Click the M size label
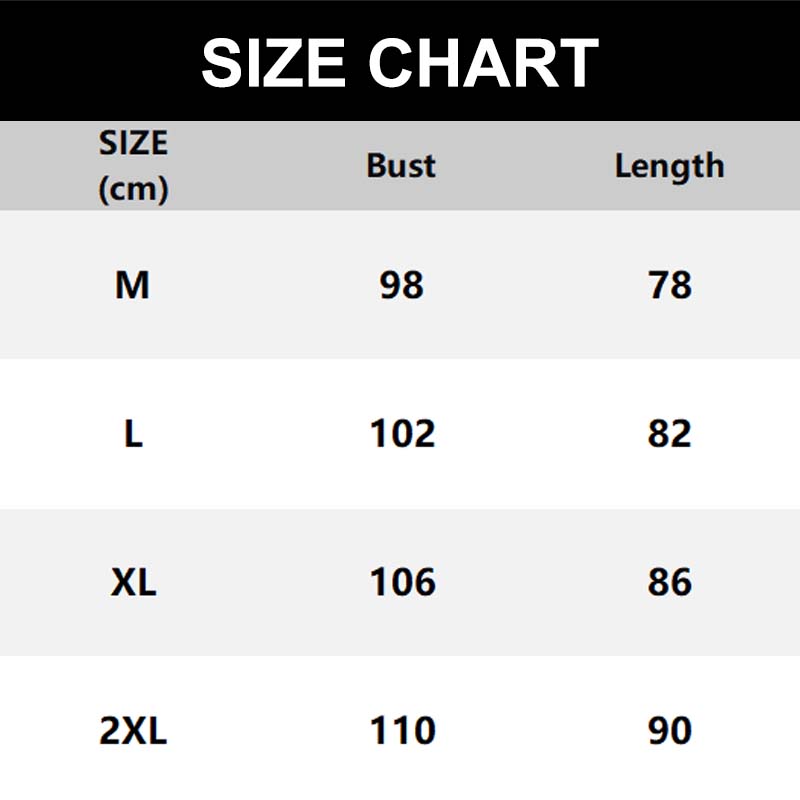 pos(133,286)
